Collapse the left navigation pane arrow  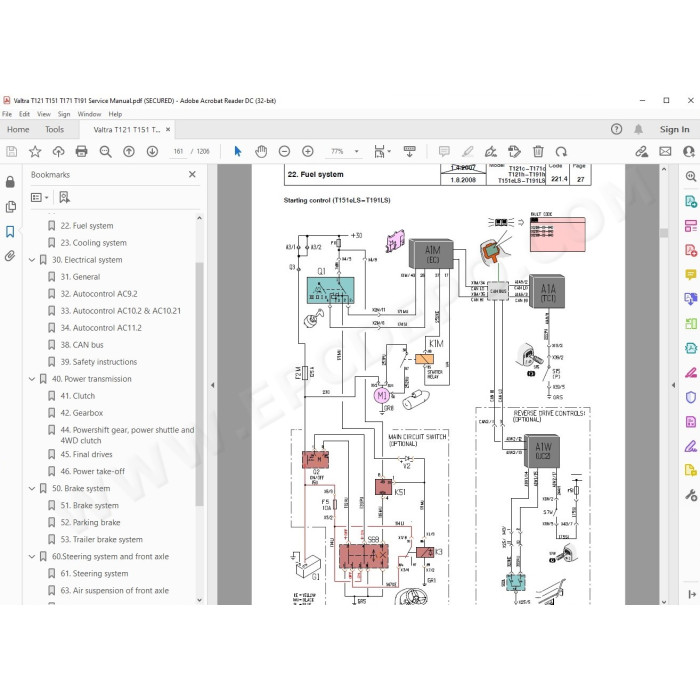click(212, 385)
